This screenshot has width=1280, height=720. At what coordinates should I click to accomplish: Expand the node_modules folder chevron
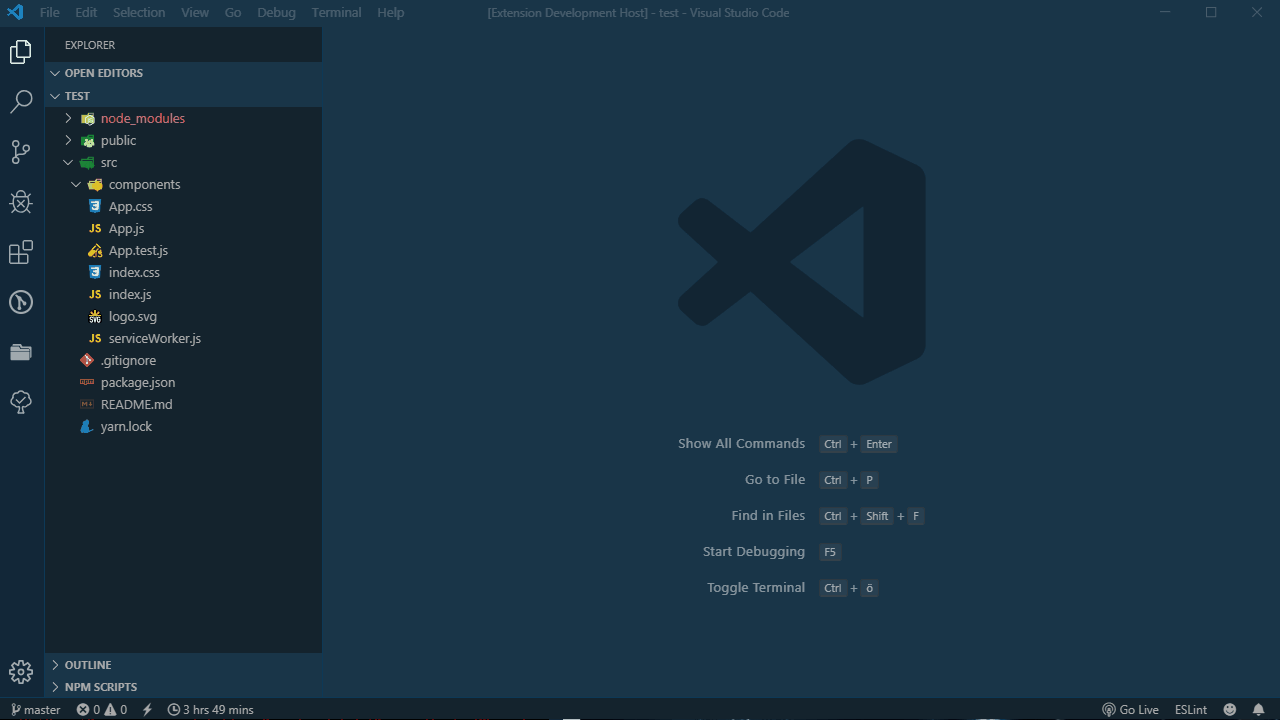coord(68,118)
